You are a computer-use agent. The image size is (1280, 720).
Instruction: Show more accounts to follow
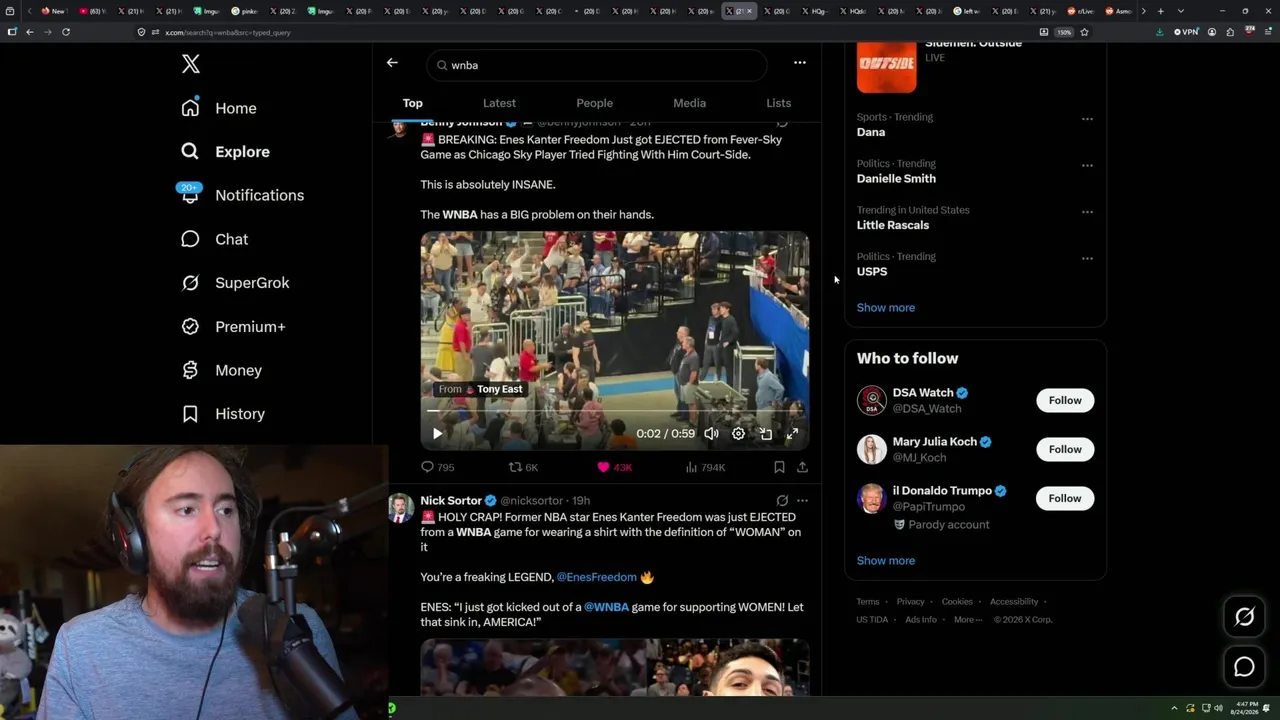886,561
